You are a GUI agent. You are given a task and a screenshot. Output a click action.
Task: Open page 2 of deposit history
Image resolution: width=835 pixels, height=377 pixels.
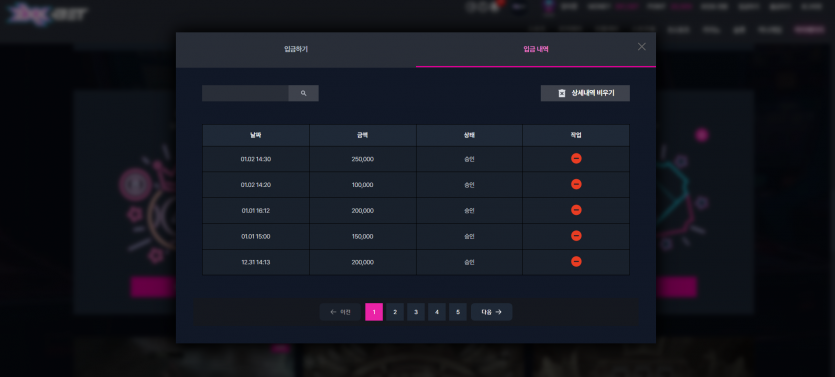coord(395,312)
